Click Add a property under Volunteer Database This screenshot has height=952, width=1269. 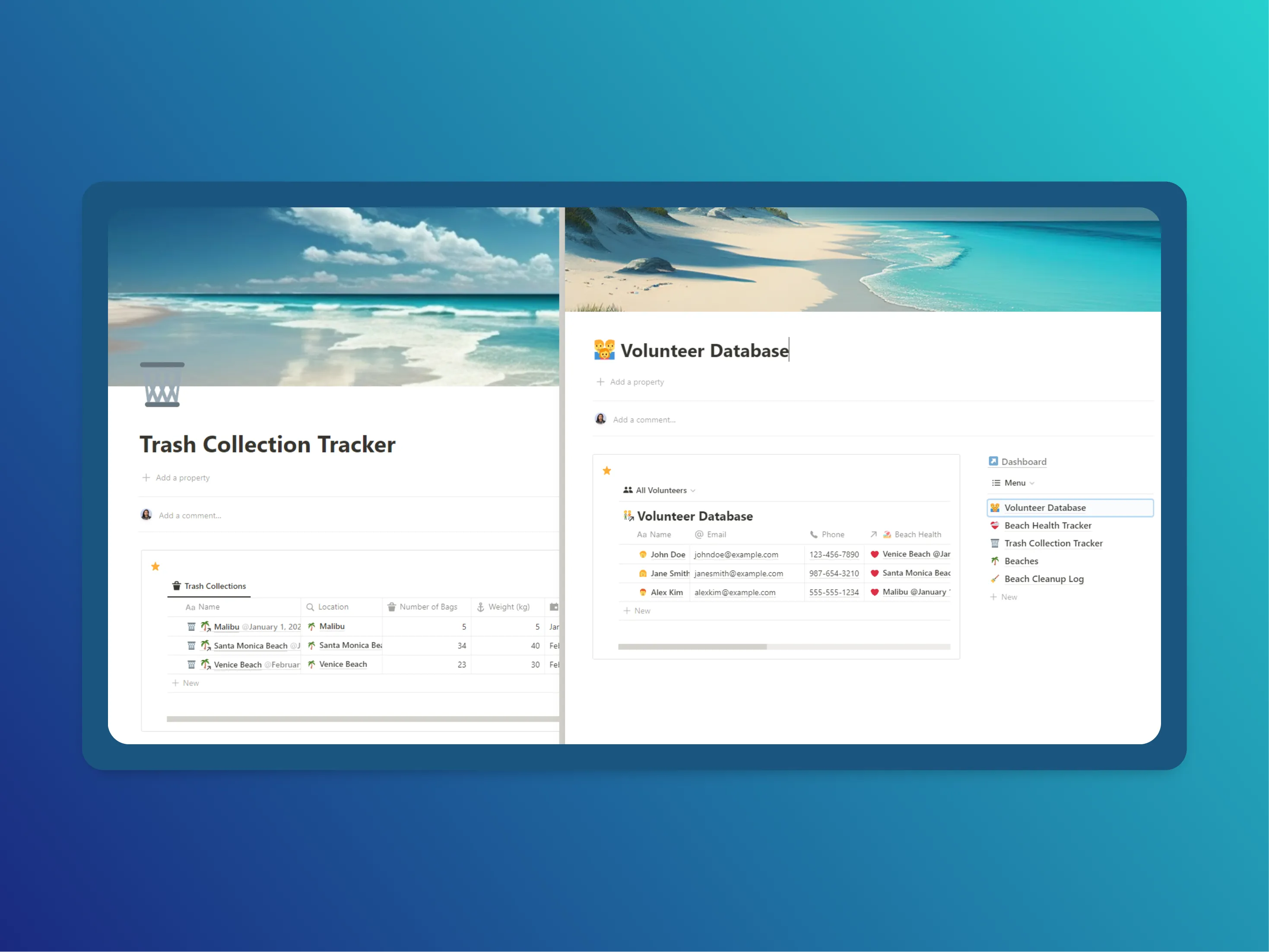coord(636,382)
